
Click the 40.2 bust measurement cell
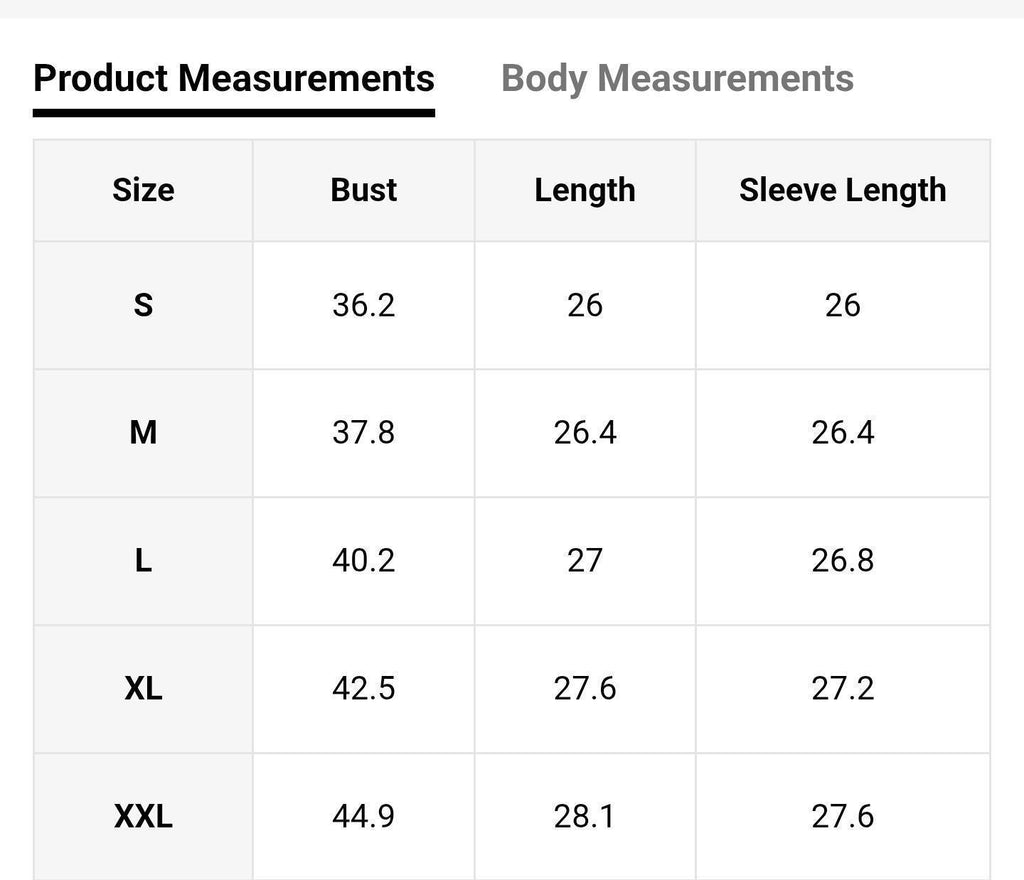point(363,561)
